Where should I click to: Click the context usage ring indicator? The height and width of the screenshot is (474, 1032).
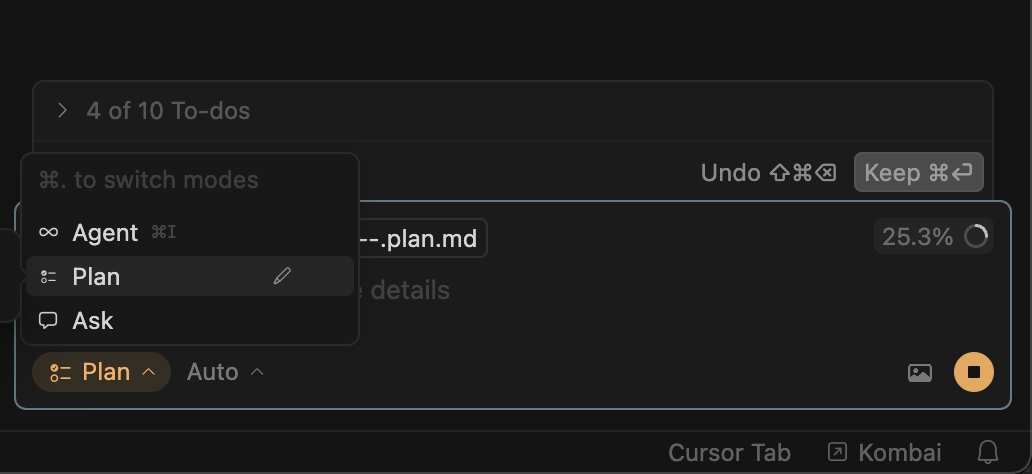click(976, 237)
